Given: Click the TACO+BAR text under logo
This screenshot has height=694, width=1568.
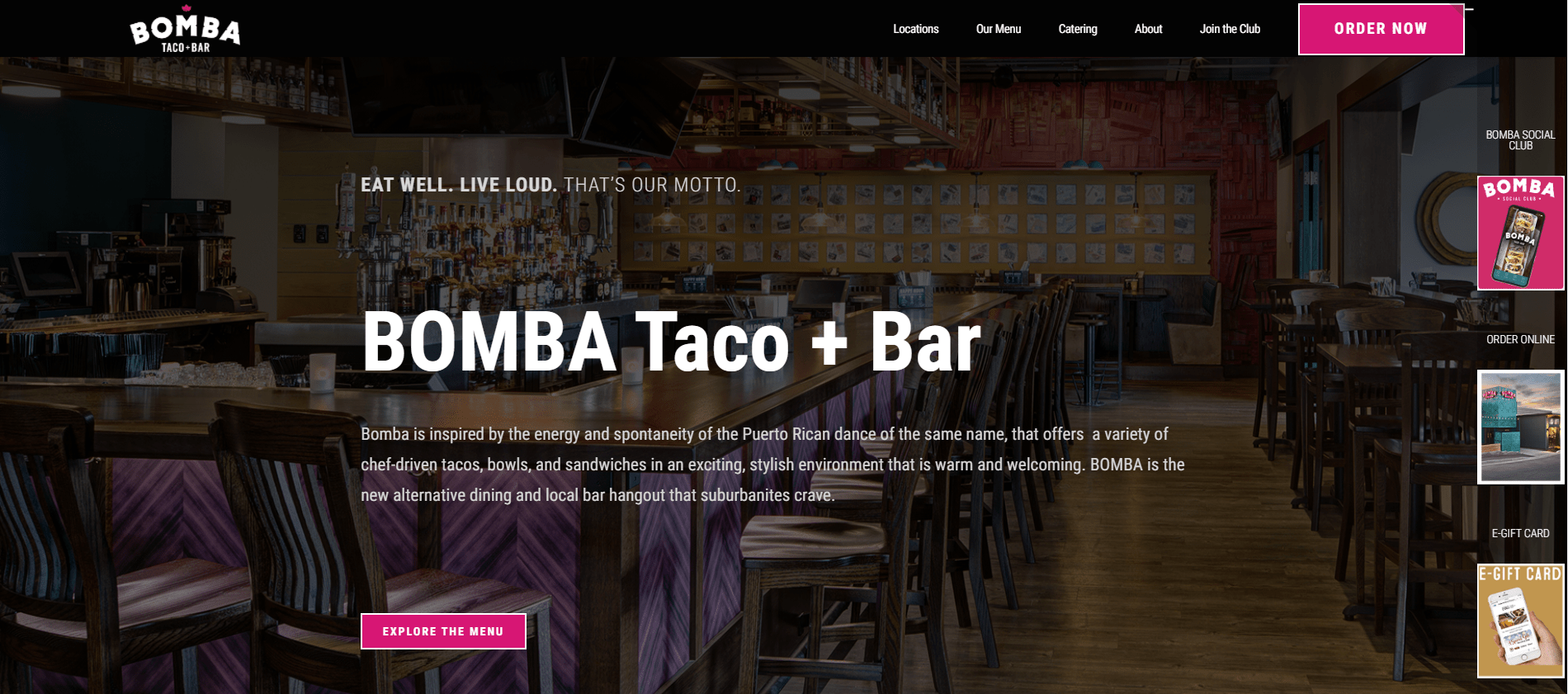Looking at the screenshot, I should [186, 48].
